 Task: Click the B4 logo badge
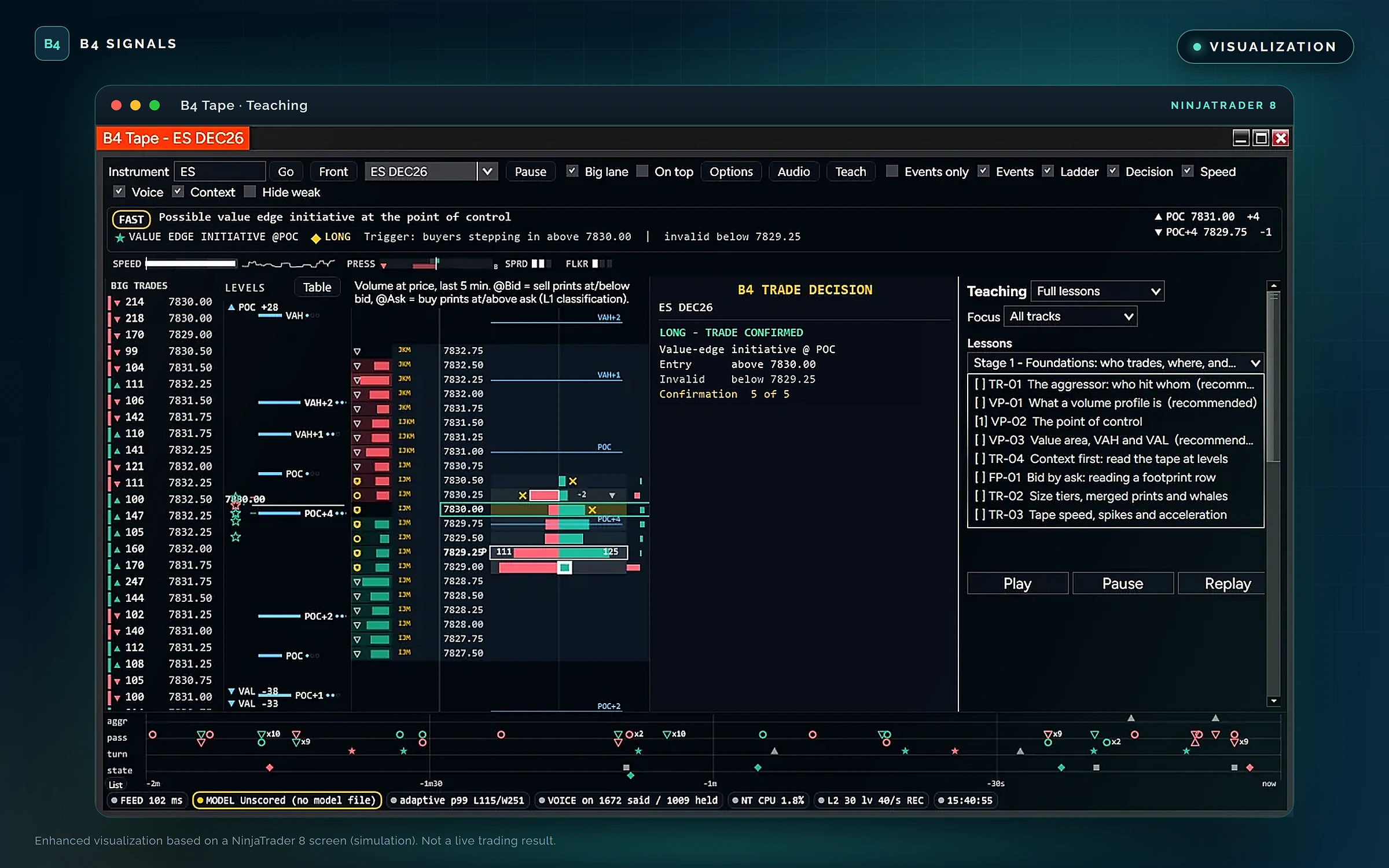tap(52, 43)
